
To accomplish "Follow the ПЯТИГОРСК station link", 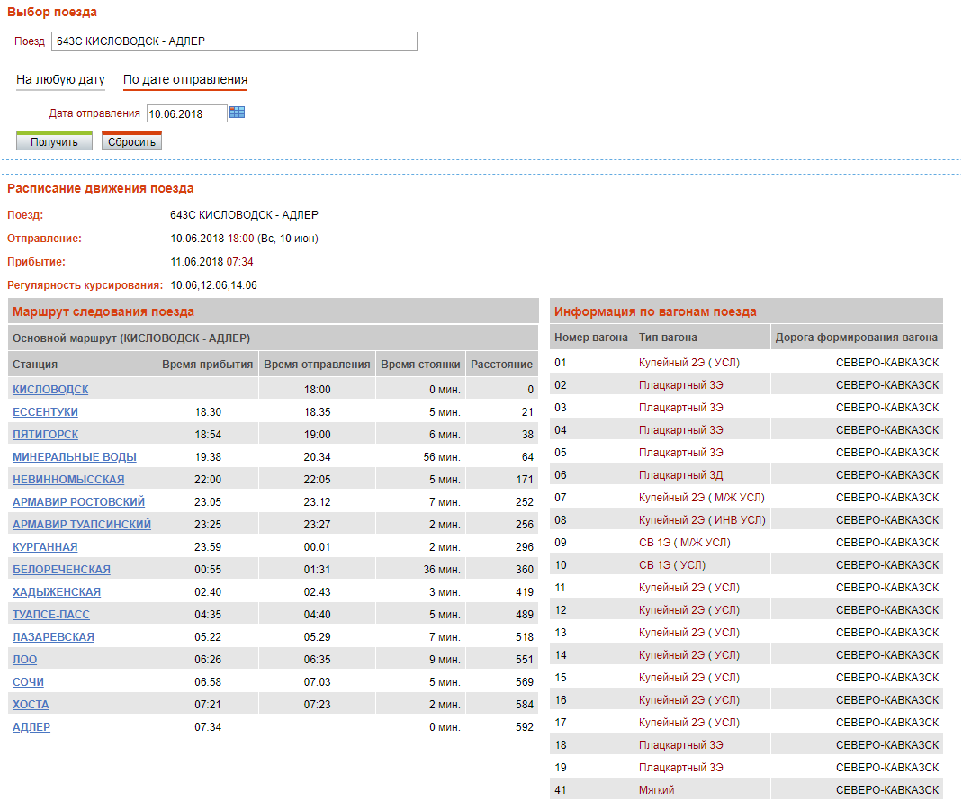I will click(45, 434).
